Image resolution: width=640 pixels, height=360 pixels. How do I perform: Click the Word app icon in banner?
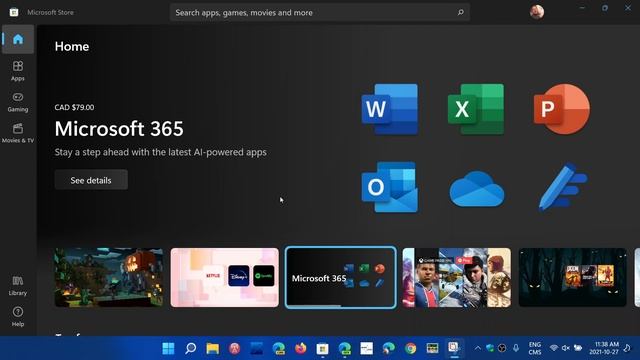(x=390, y=109)
